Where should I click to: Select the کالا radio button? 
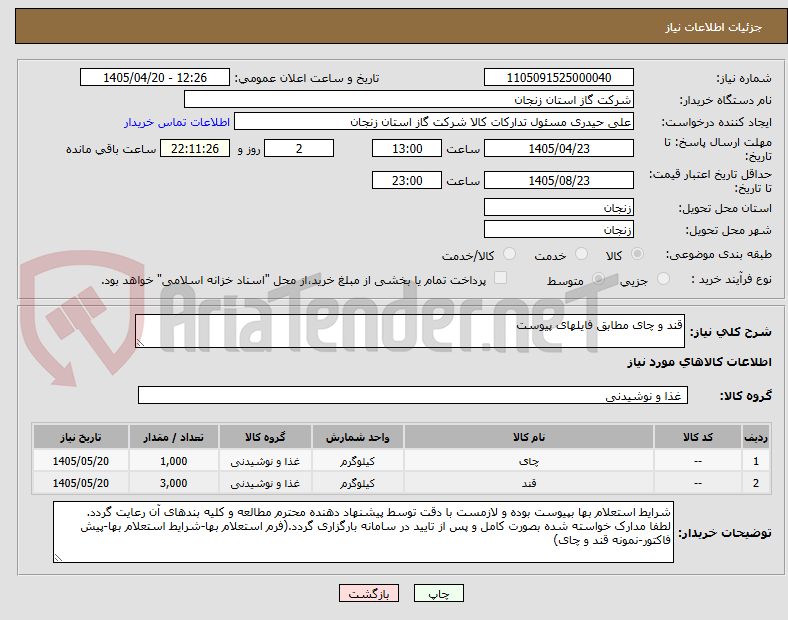tap(637, 254)
